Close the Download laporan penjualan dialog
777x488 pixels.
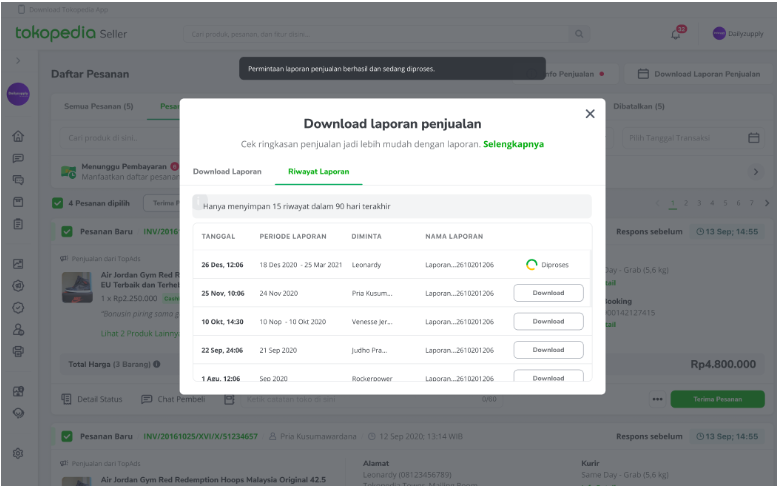click(x=590, y=114)
